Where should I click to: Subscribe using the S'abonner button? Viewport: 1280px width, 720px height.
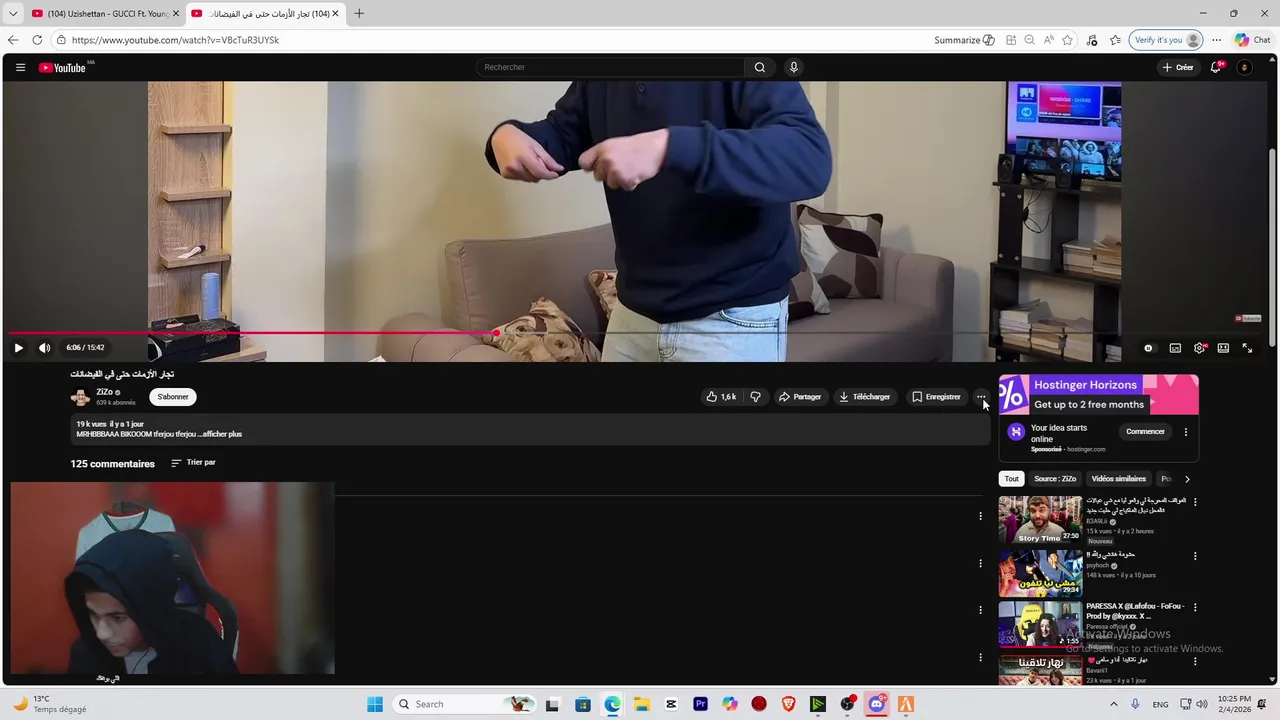173,397
